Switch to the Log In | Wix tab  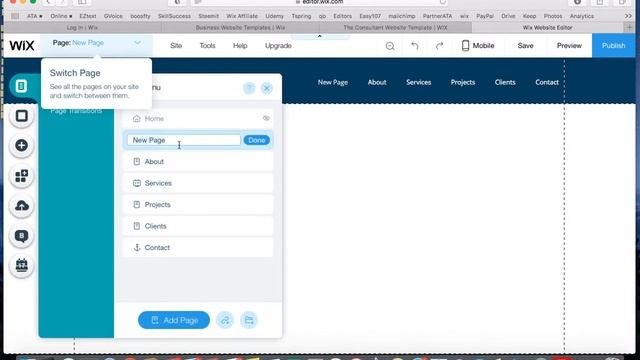click(82, 27)
